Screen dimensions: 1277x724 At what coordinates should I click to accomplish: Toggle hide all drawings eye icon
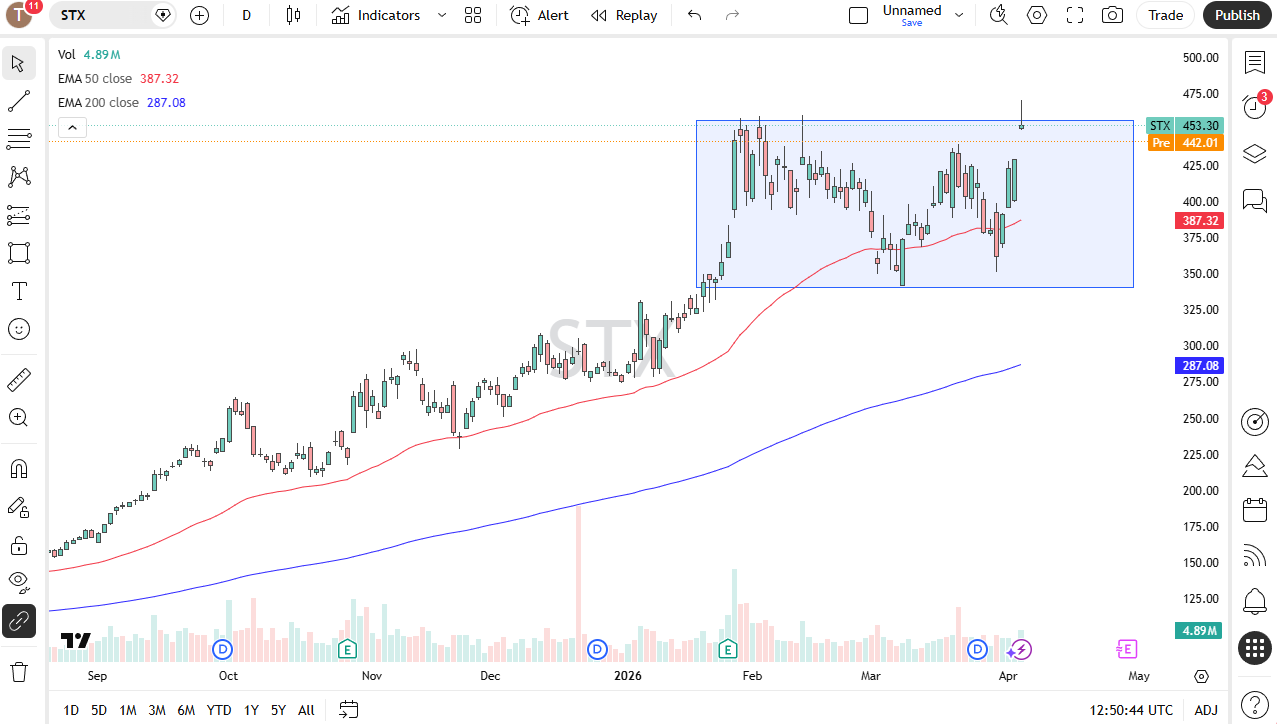pyautogui.click(x=18, y=583)
